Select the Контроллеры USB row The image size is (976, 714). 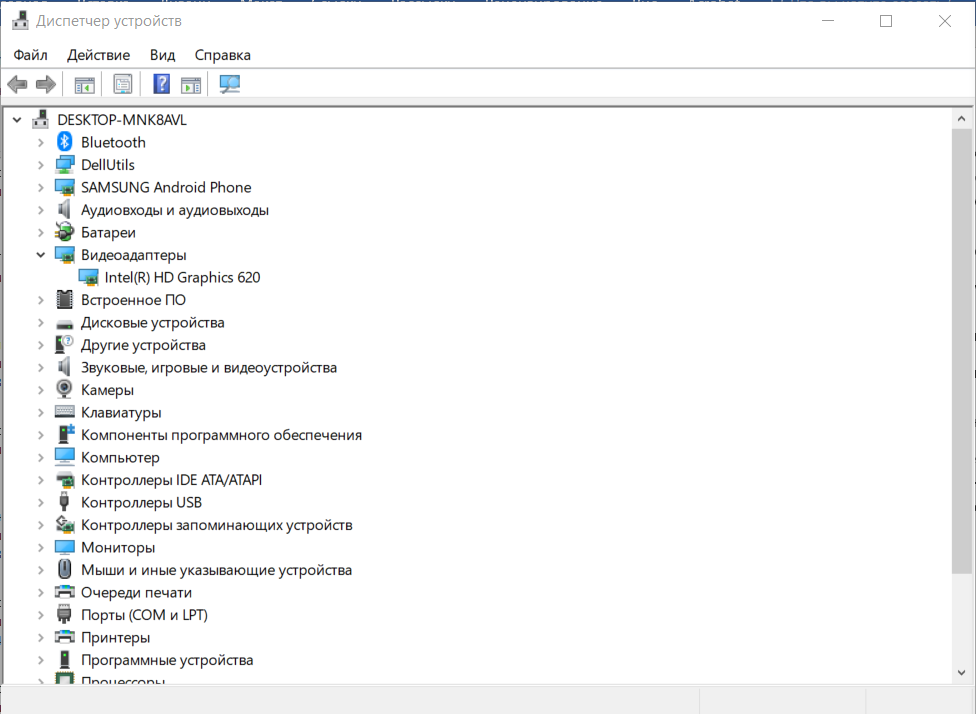tap(141, 502)
